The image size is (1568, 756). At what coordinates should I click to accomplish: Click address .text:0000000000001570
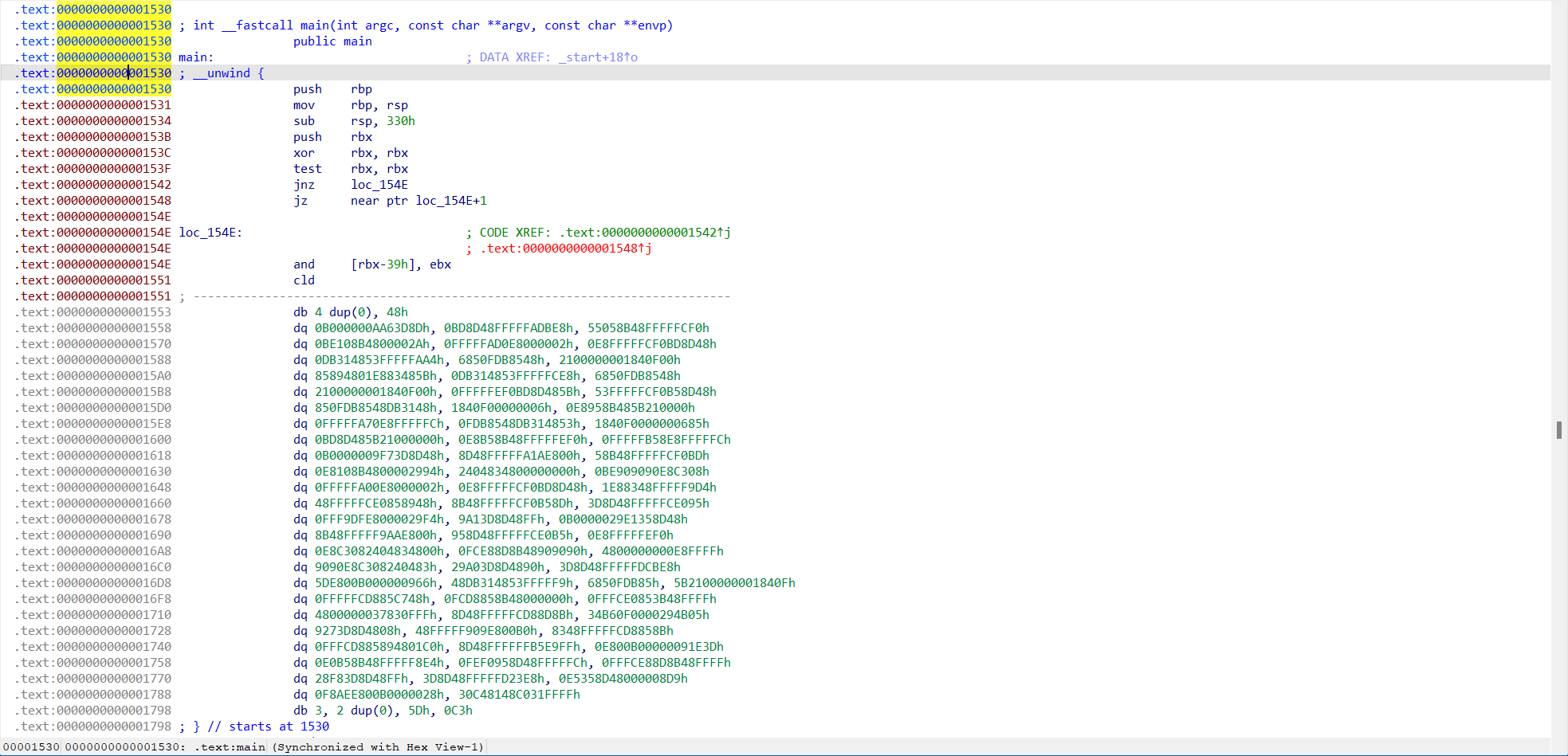click(x=92, y=344)
